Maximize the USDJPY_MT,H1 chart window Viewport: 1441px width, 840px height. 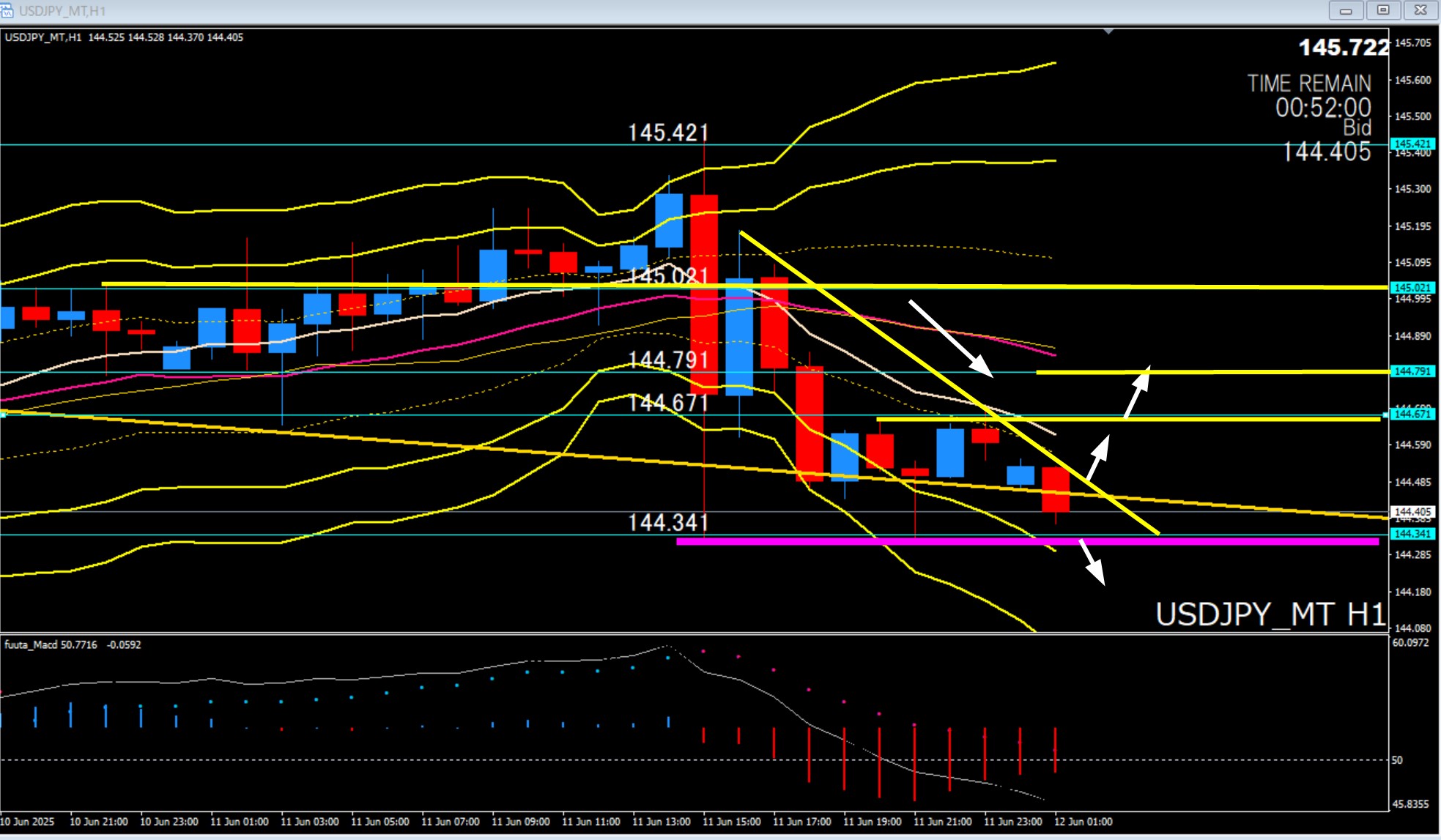click(x=1383, y=10)
